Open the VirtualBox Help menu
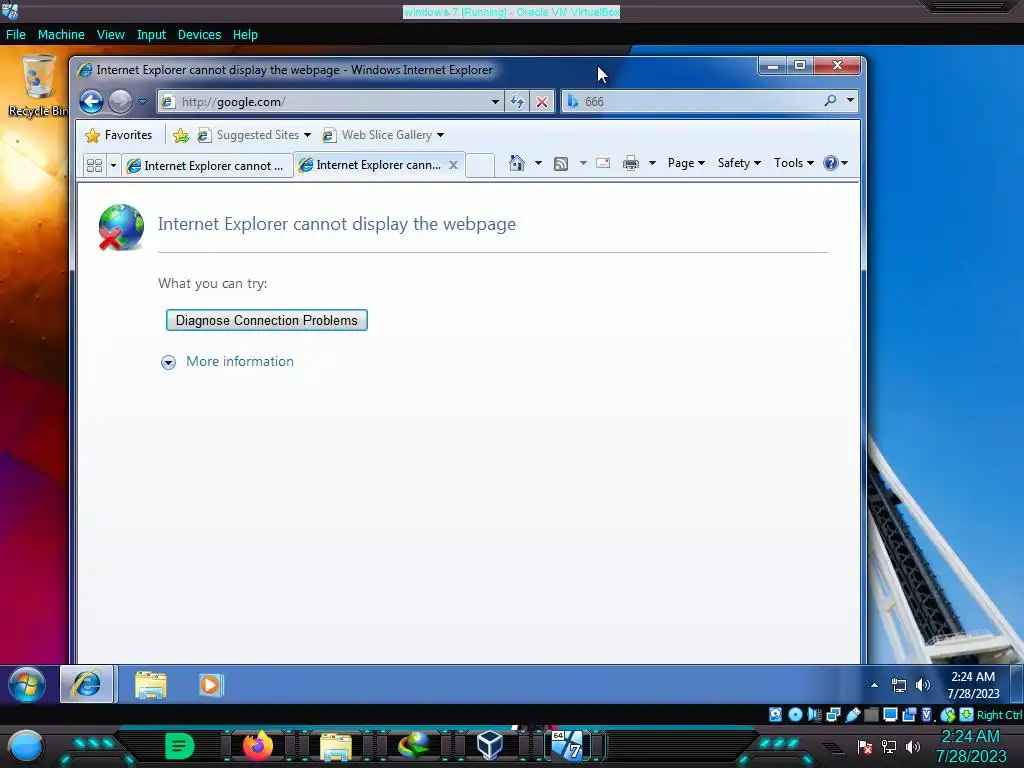Image resolution: width=1024 pixels, height=768 pixels. (245, 35)
